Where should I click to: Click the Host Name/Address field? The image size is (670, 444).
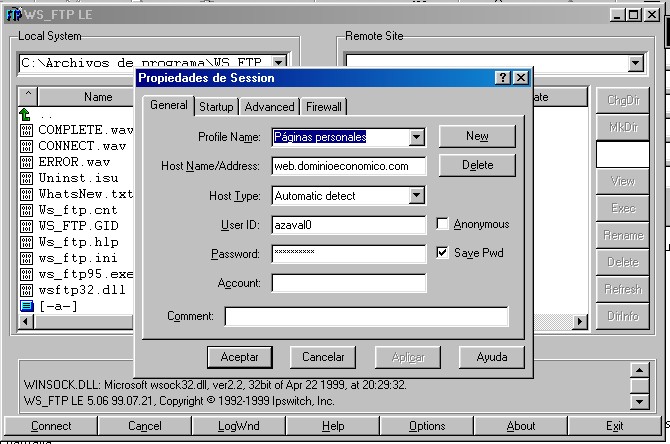[349, 166]
